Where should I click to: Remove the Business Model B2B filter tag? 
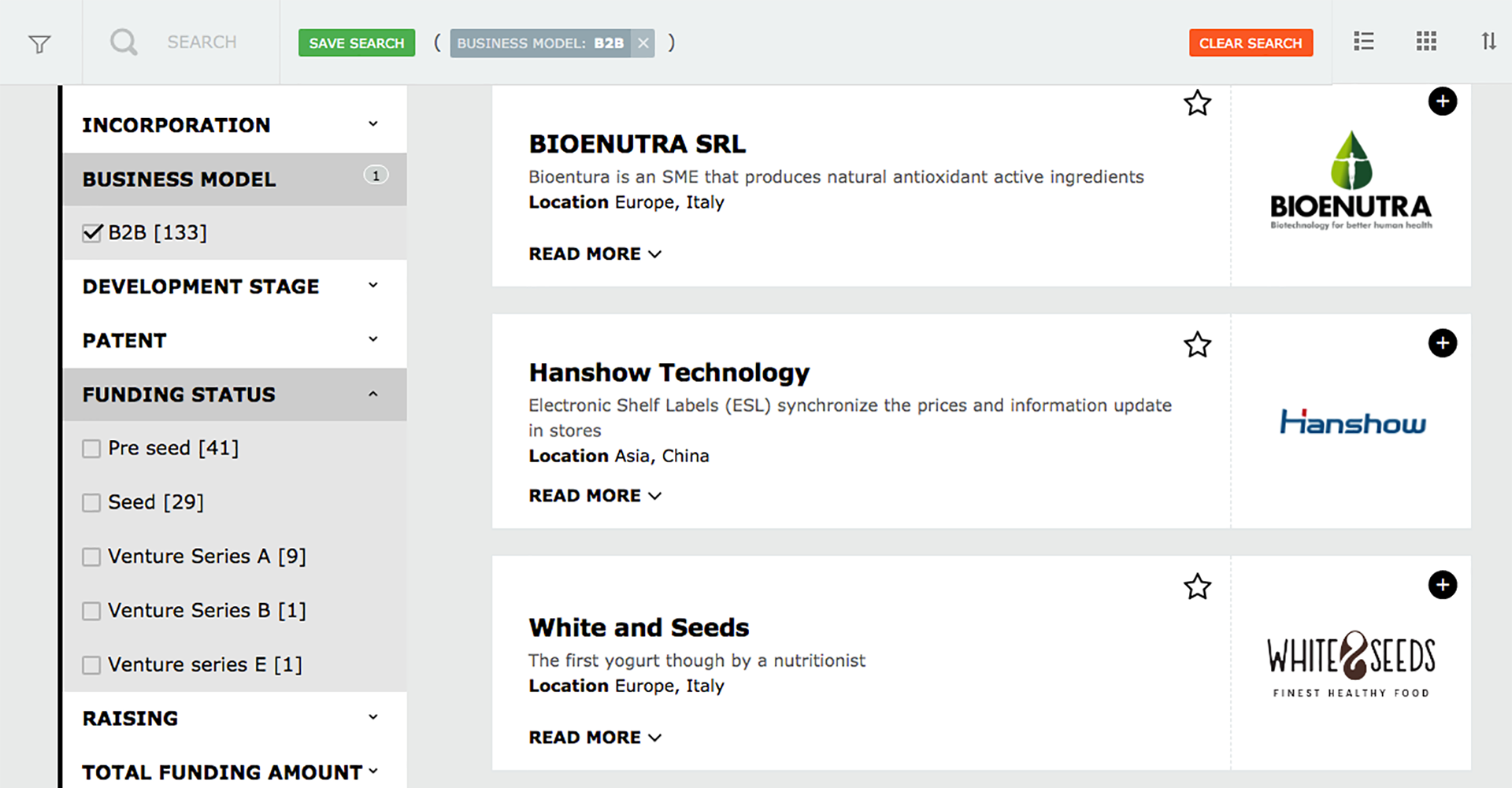click(643, 43)
